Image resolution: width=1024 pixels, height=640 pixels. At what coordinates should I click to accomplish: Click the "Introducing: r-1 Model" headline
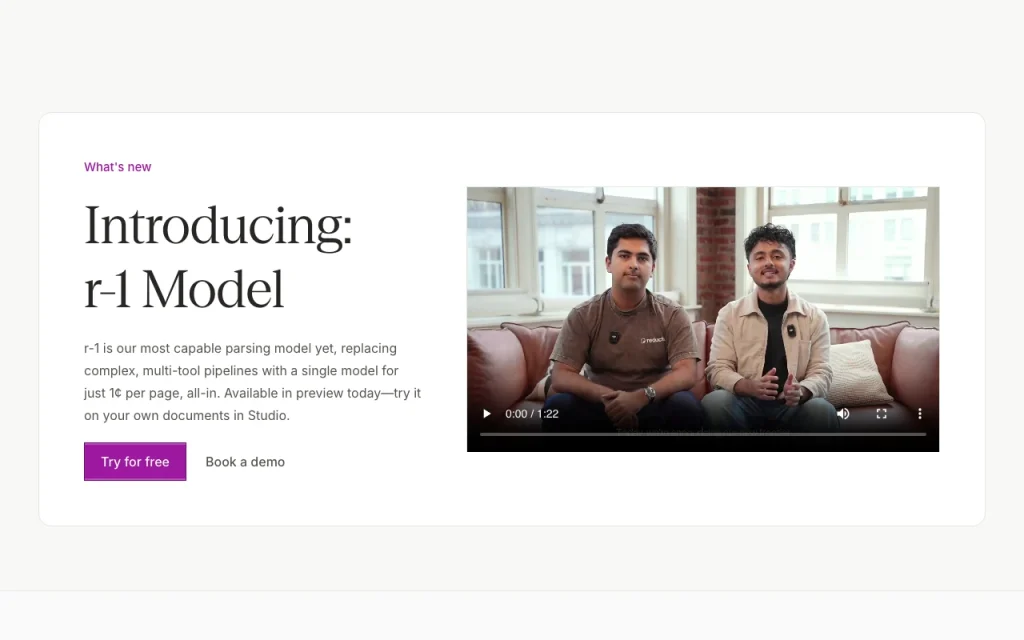point(218,257)
